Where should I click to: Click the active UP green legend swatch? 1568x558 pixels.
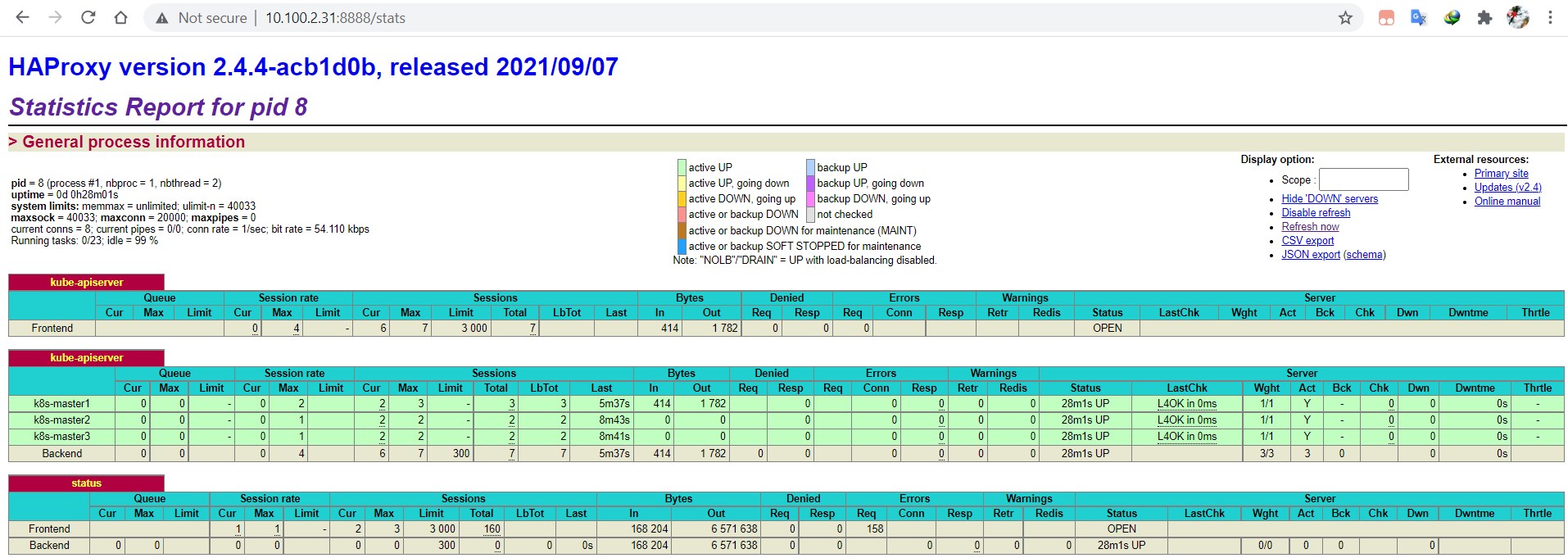pos(682,167)
